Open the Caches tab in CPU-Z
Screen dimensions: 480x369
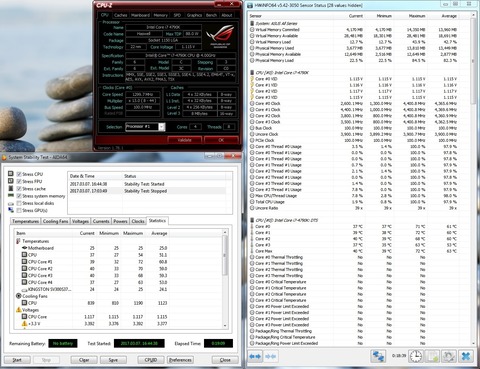120,15
